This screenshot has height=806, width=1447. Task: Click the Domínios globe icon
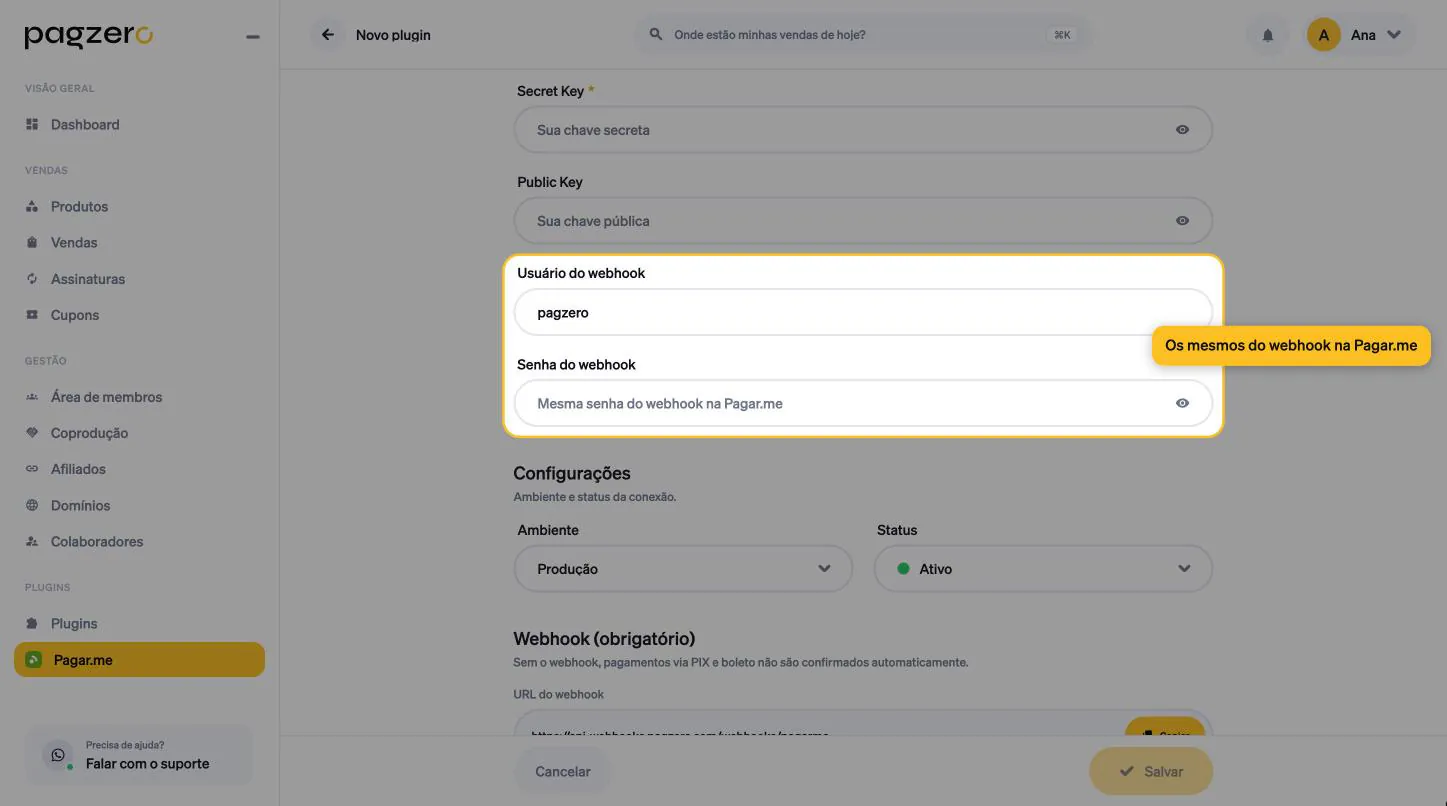pos(32,505)
